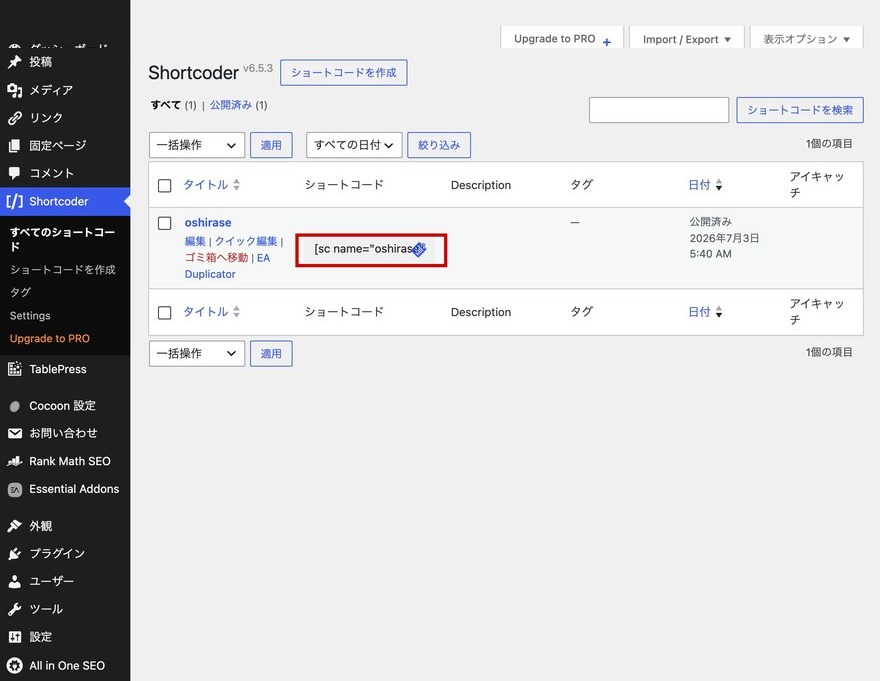This screenshot has width=880, height=681.
Task: Click the sort arrows beside top 日付 header
Action: [x=719, y=185]
